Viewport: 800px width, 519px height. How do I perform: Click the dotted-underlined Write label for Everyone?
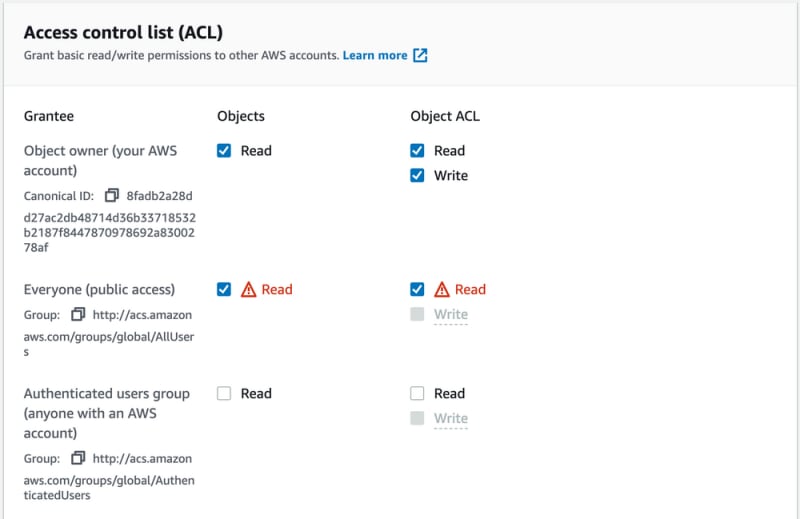pyautogui.click(x=451, y=314)
